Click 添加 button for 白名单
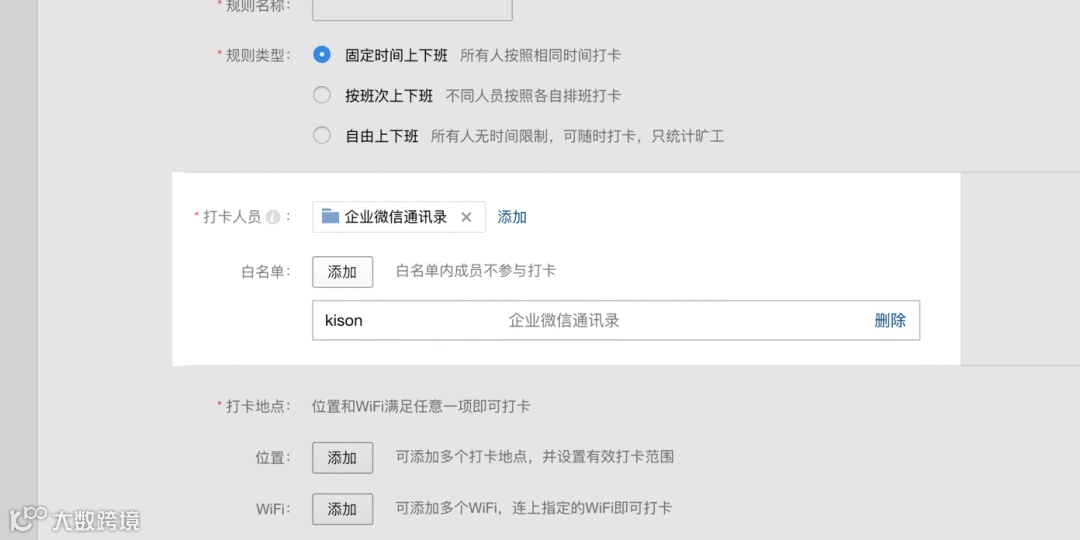Screen dimensions: 1080x540 click(x=342, y=271)
